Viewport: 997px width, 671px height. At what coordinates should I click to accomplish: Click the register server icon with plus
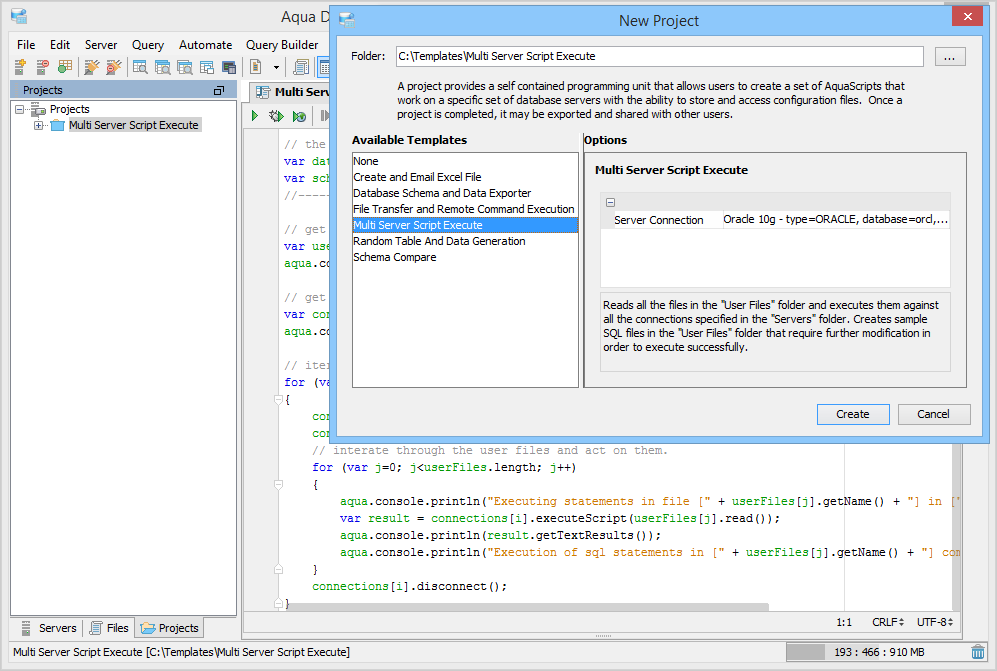(20, 66)
